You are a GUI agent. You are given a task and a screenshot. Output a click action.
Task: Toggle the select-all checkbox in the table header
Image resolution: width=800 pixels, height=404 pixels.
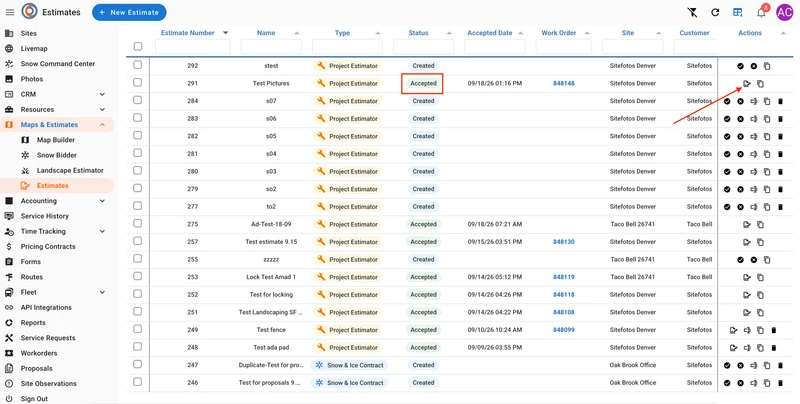(x=138, y=46)
